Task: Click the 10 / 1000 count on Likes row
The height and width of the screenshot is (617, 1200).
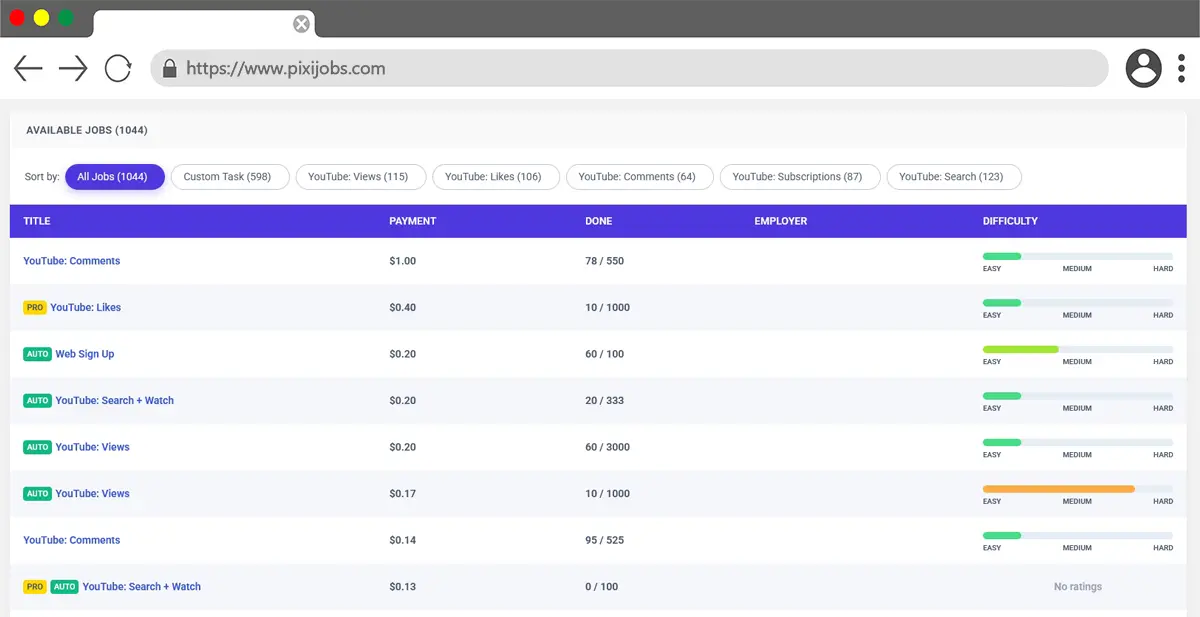Action: tap(608, 308)
